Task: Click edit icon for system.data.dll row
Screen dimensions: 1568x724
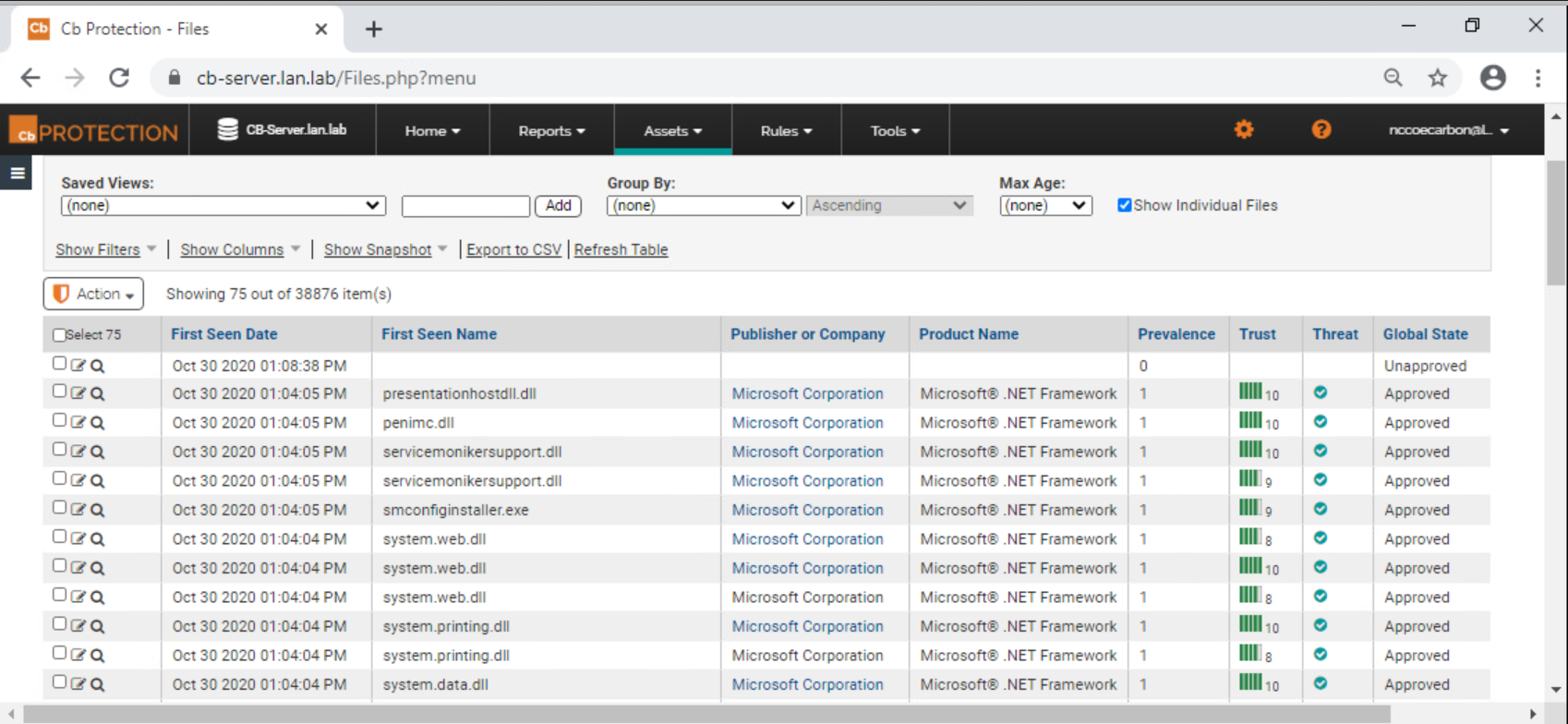Action: [x=78, y=683]
